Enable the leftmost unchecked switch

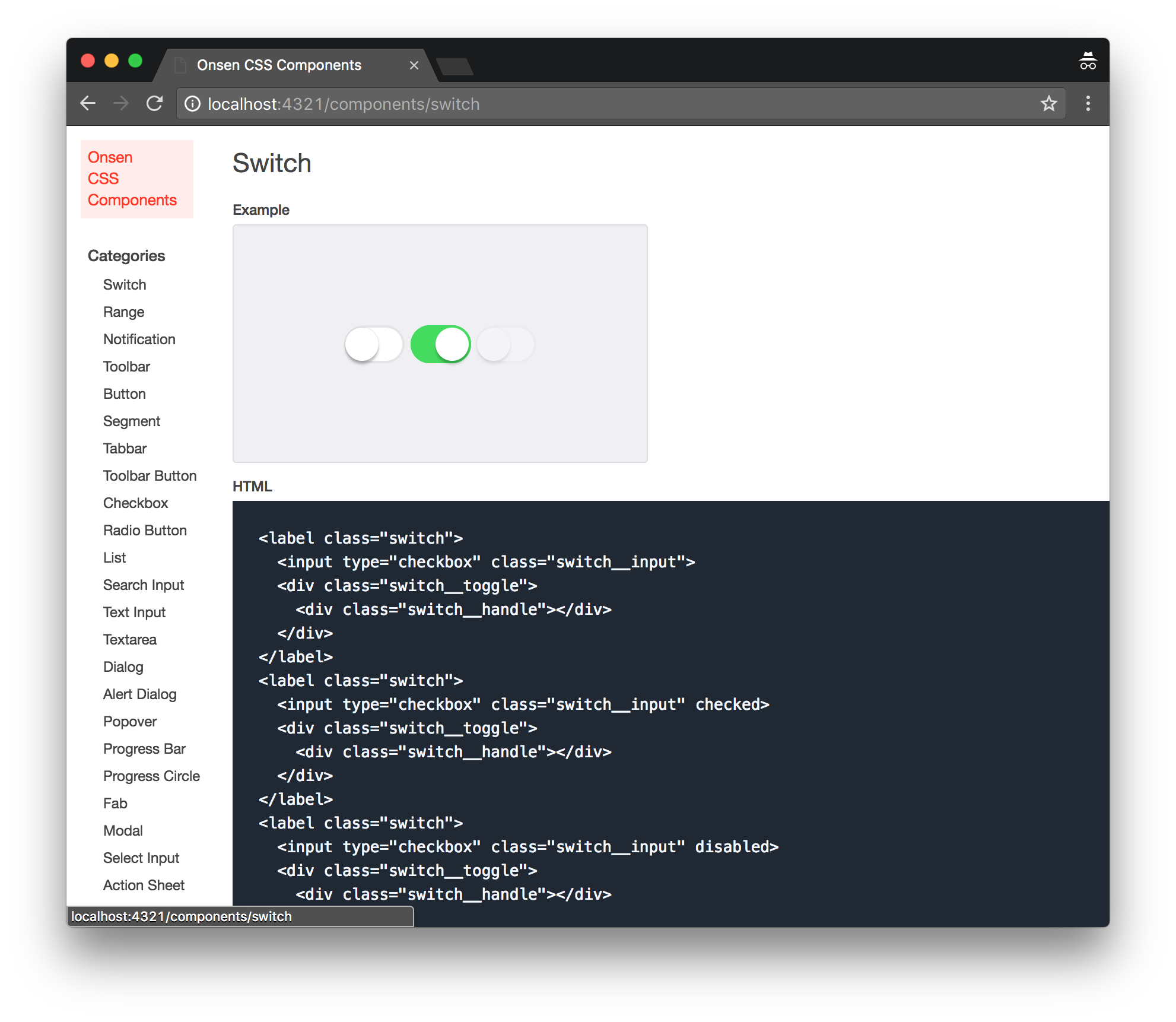coord(374,344)
